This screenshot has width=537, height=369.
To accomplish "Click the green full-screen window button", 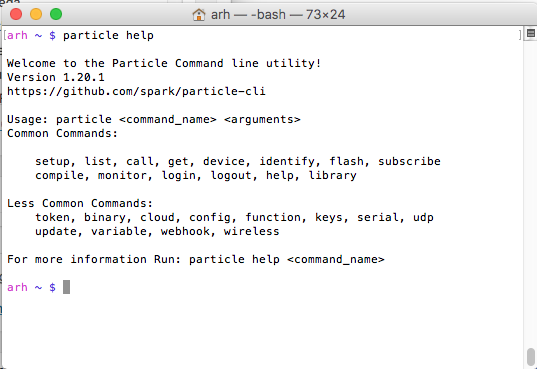I will 56,14.
